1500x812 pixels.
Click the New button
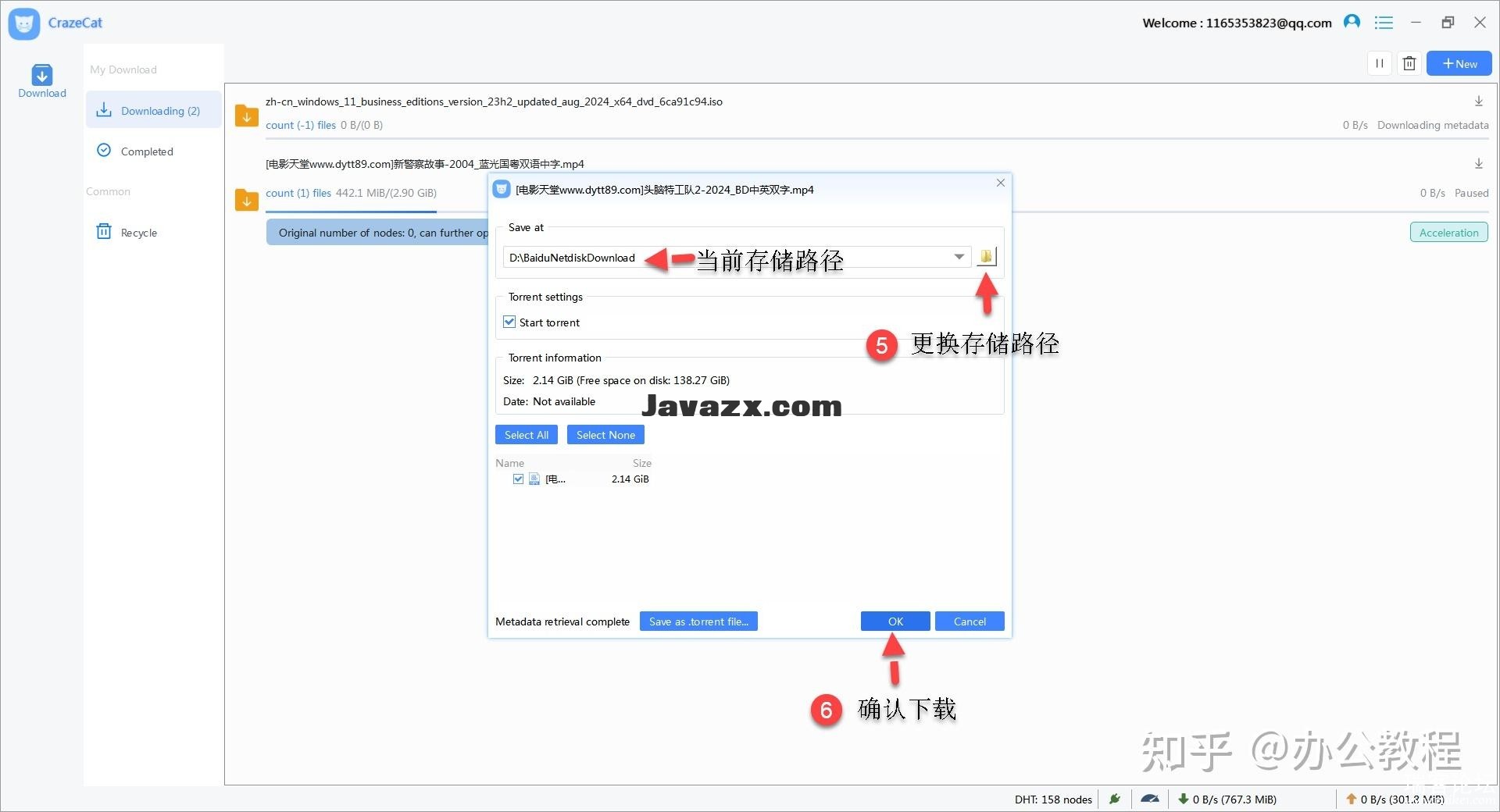(1459, 63)
